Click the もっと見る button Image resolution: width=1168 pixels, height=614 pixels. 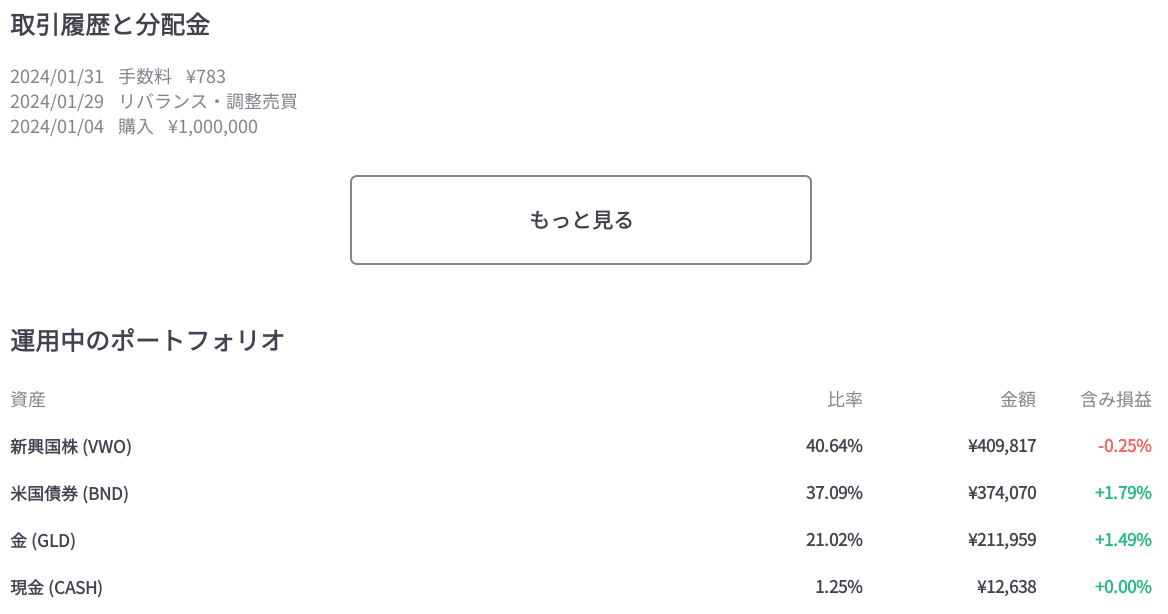pos(580,220)
